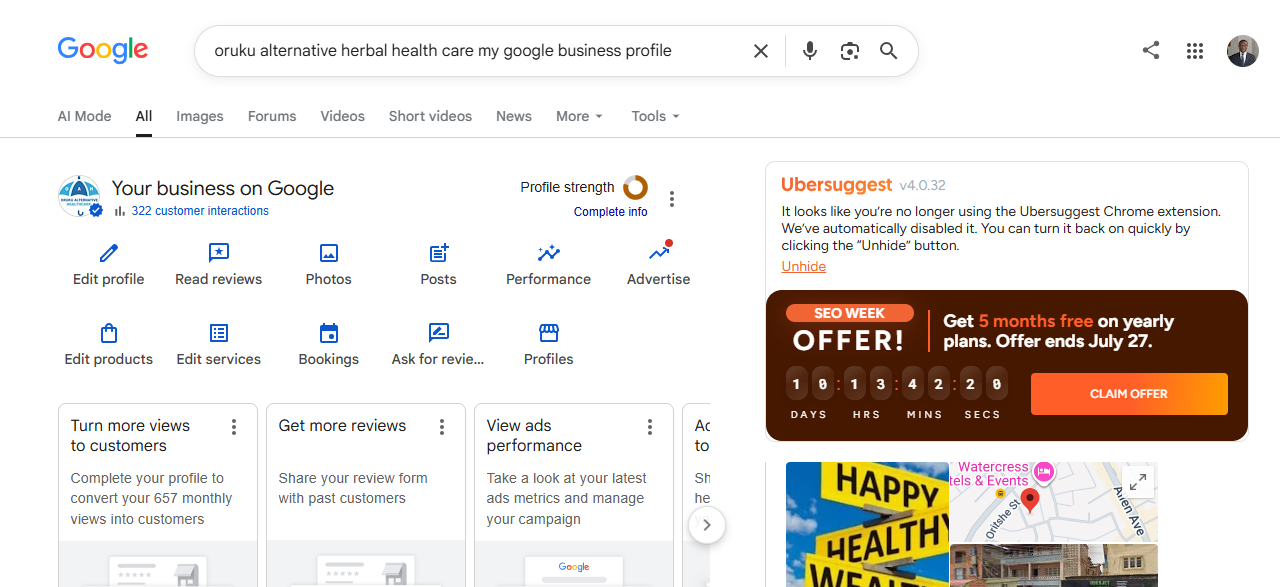Open the Happy Healthy sign photo
This screenshot has height=587, width=1280.
(x=867, y=524)
